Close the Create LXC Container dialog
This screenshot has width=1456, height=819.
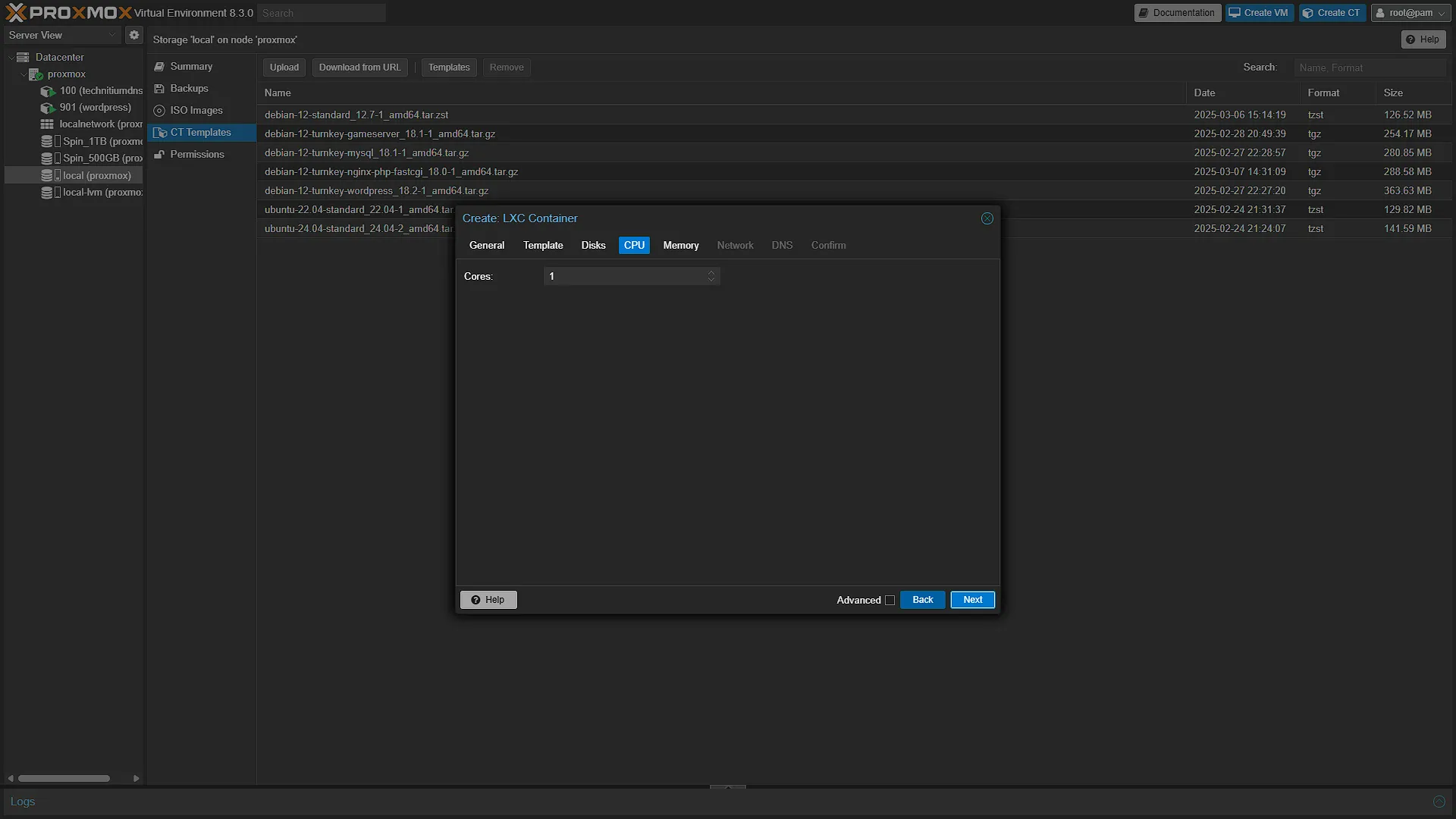(x=987, y=218)
